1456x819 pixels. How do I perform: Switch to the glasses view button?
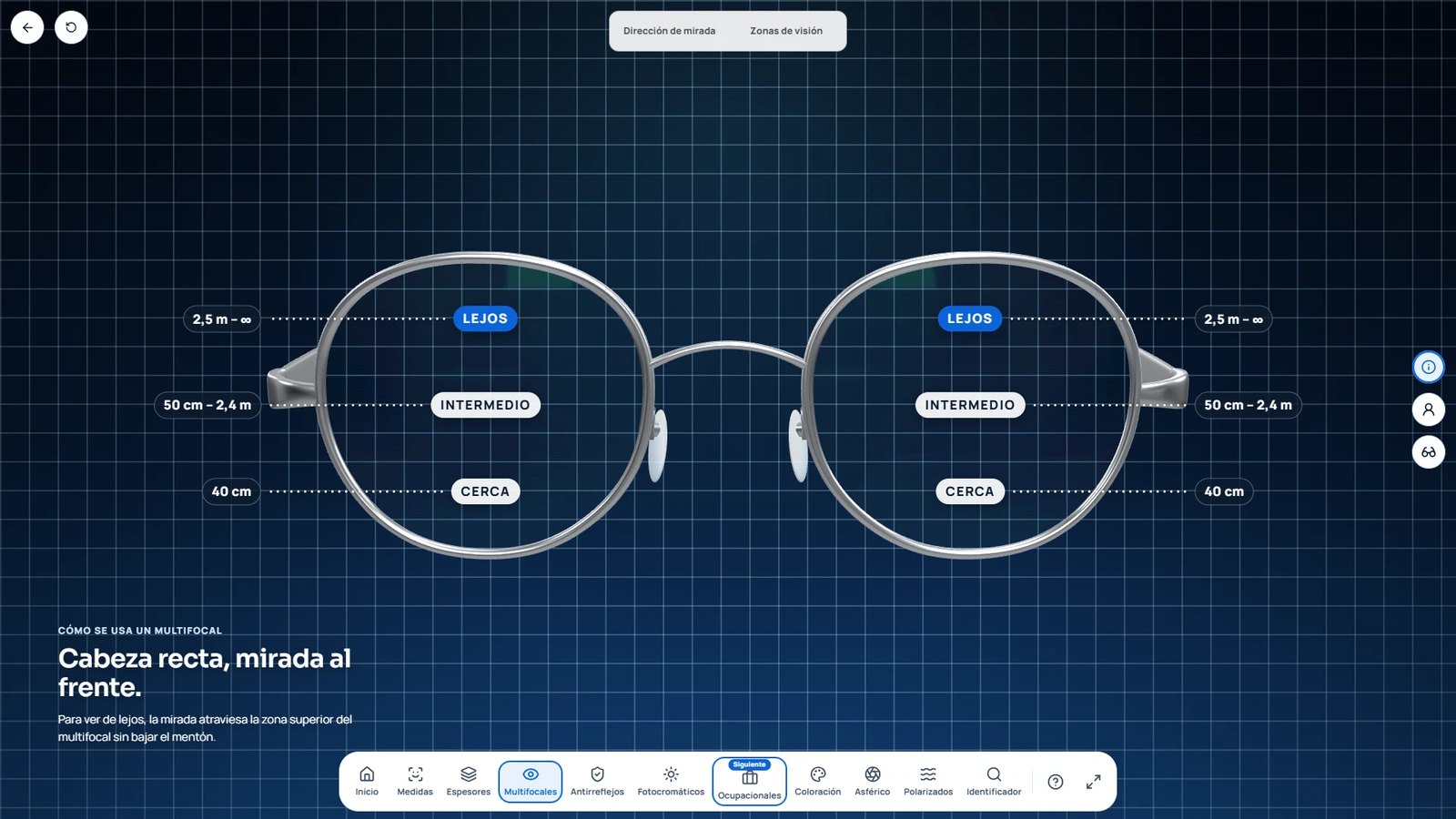(1429, 452)
